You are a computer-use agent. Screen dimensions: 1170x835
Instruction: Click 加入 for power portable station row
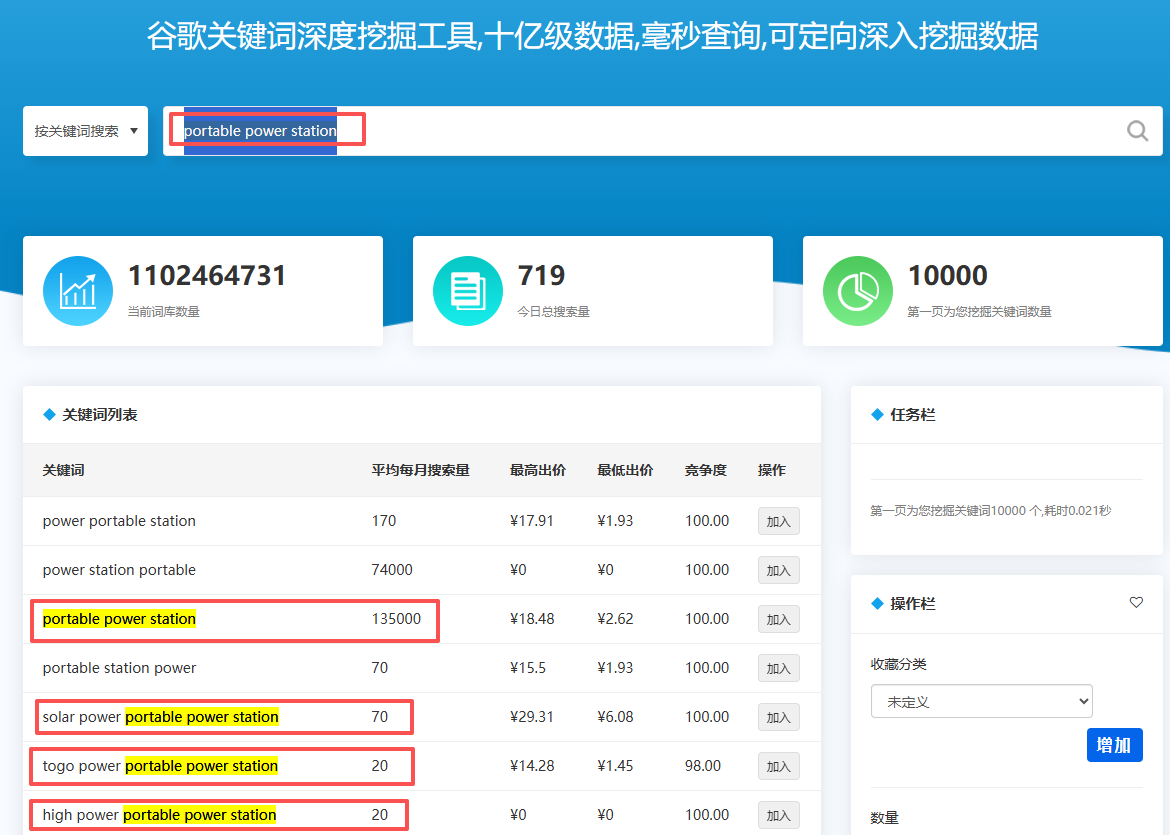point(778,521)
